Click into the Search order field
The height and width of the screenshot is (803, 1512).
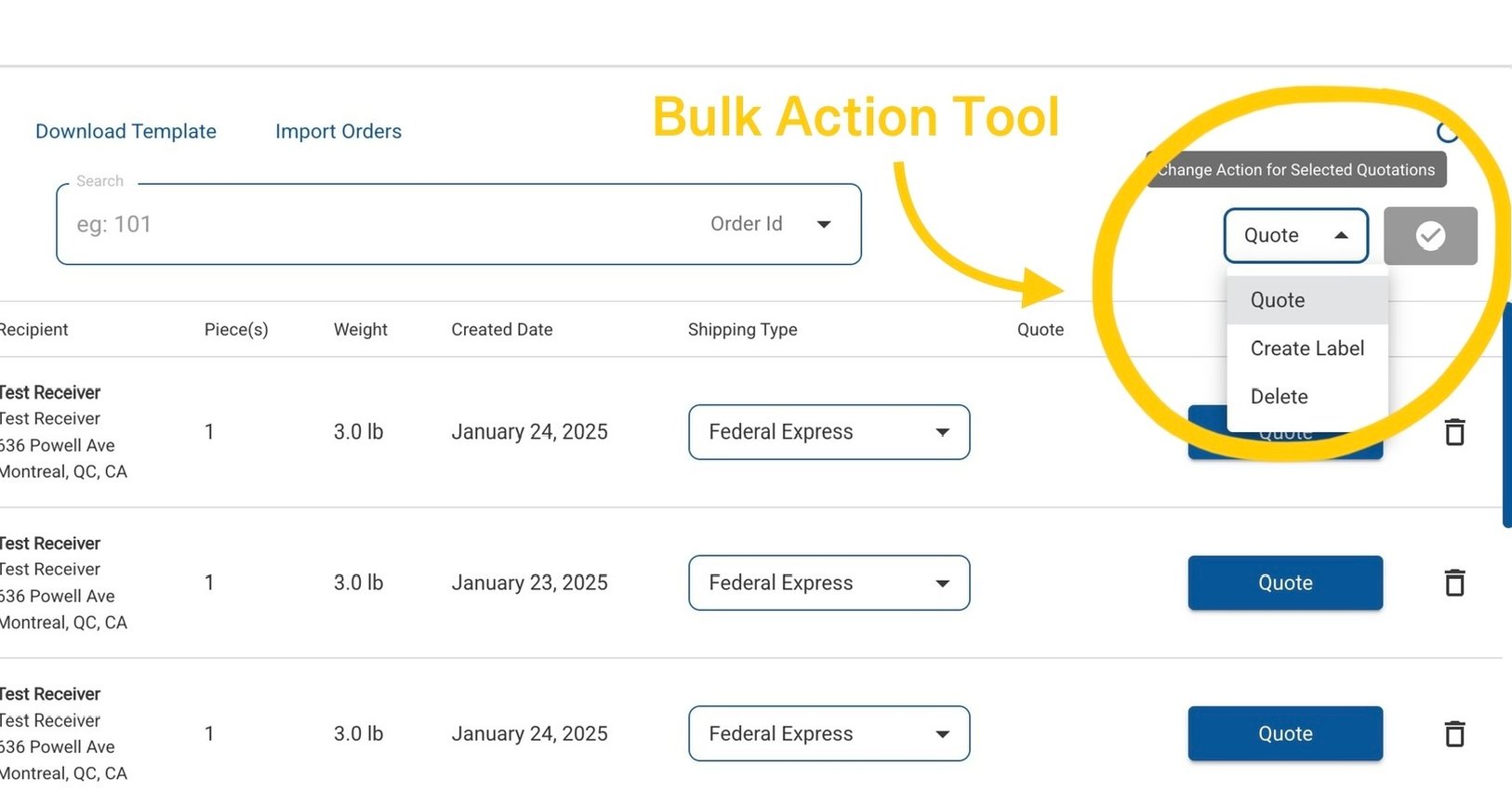click(x=372, y=224)
